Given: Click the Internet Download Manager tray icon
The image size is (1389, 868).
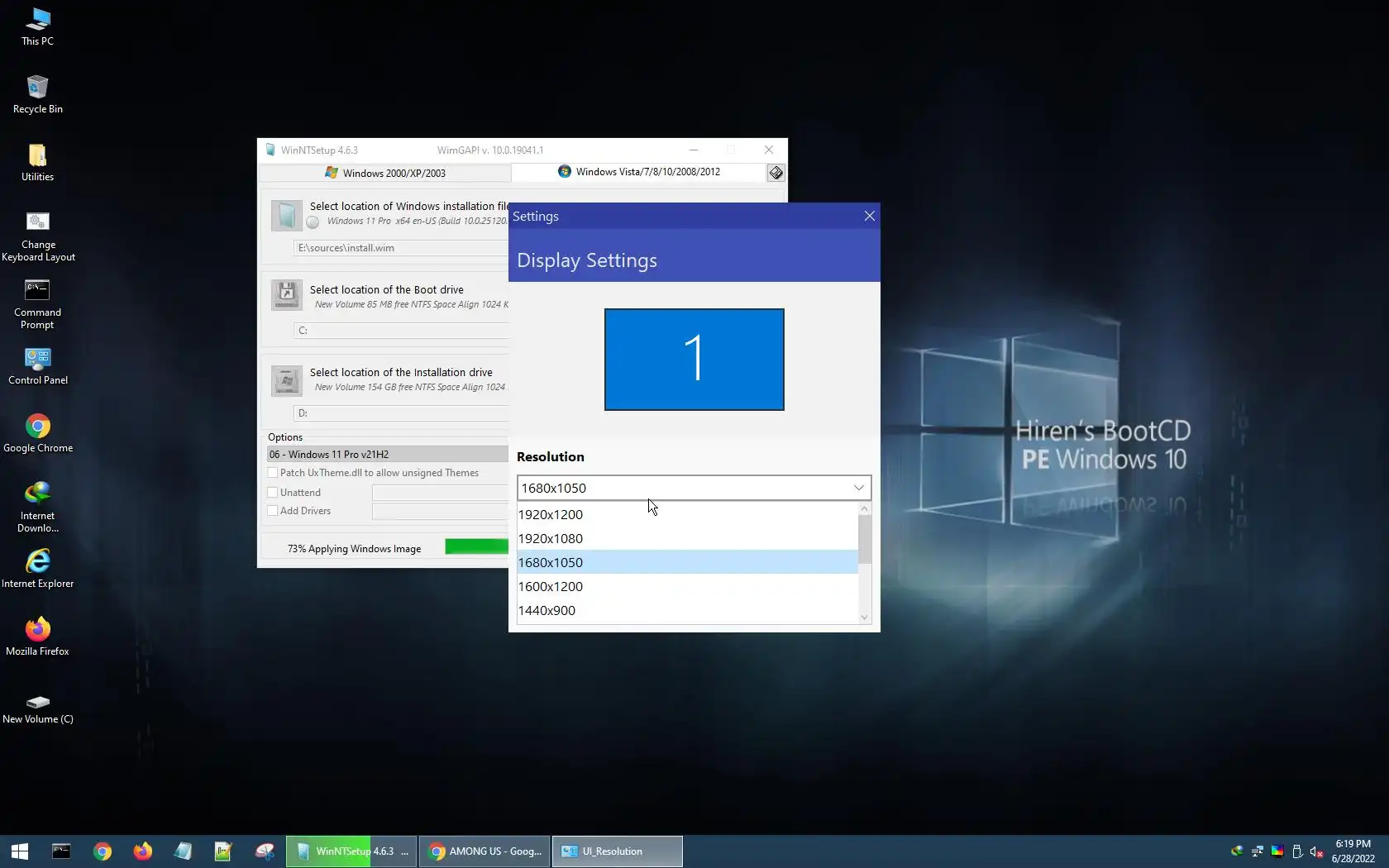Looking at the screenshot, I should (x=1237, y=851).
